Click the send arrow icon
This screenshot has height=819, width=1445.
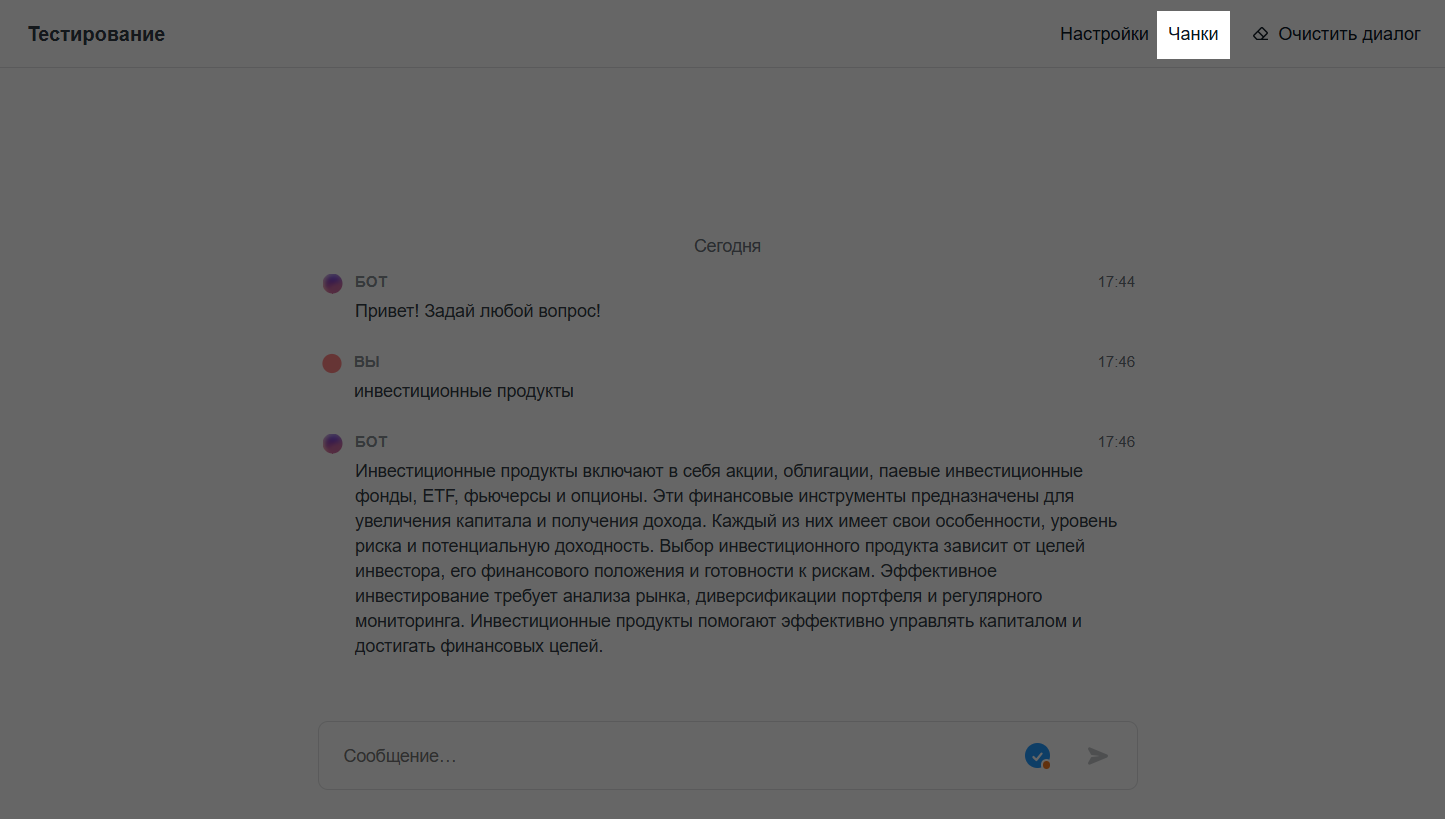[1098, 756]
